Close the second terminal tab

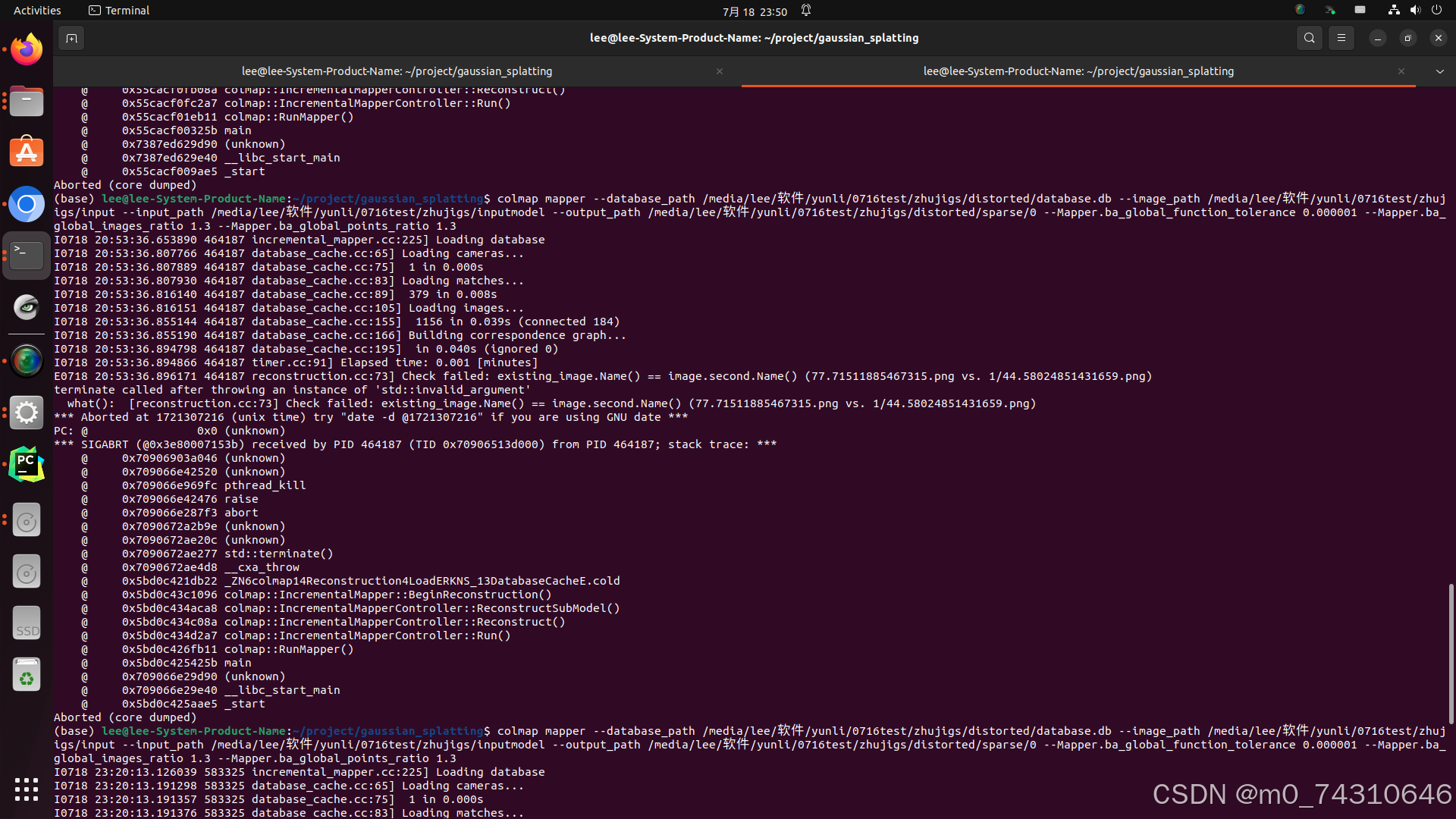tap(1401, 71)
